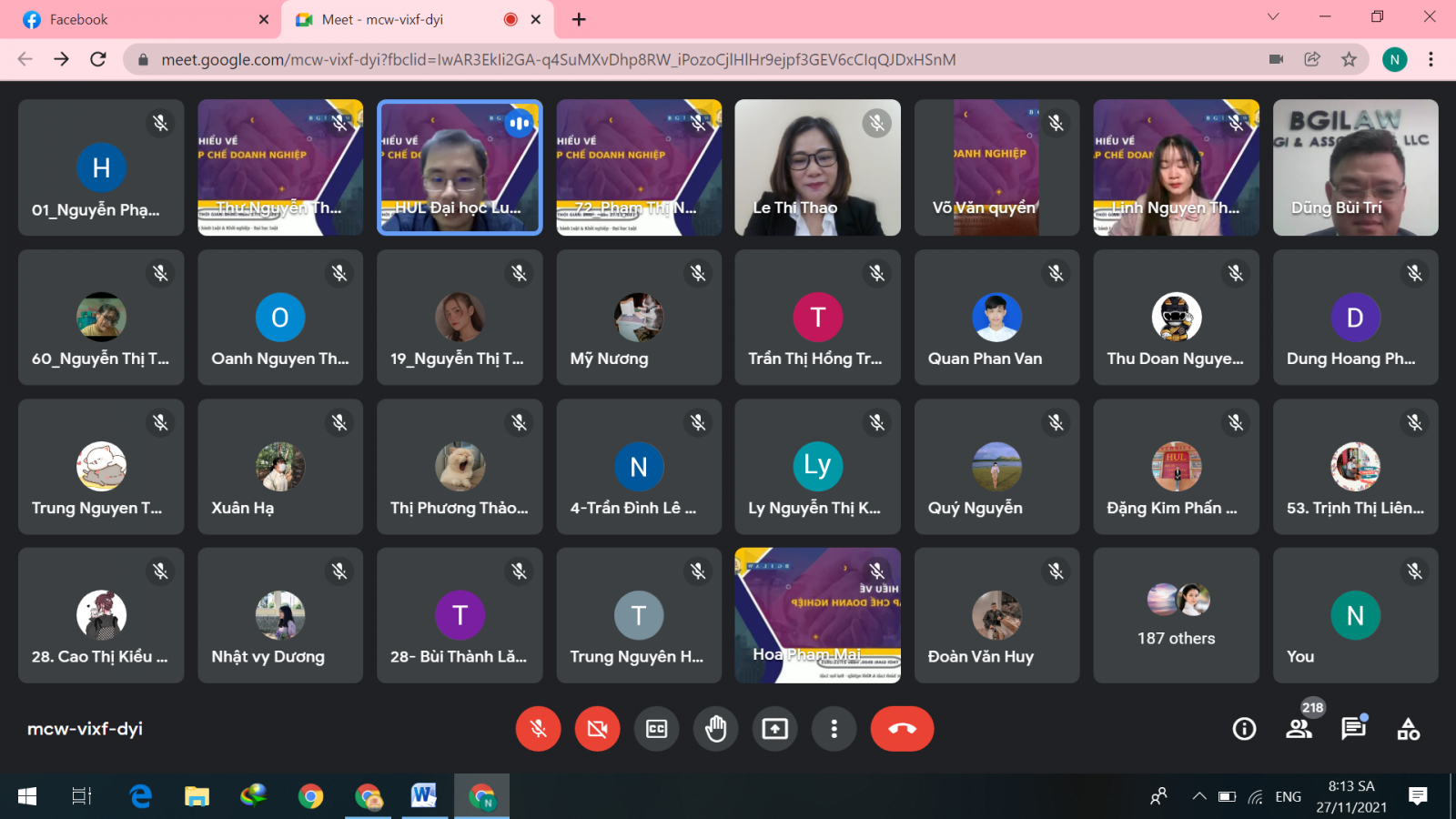
Task: Toggle camera on in call controls
Action: coord(597,729)
